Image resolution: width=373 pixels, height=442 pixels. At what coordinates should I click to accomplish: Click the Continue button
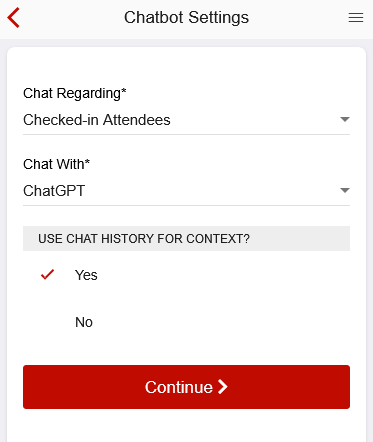click(186, 387)
